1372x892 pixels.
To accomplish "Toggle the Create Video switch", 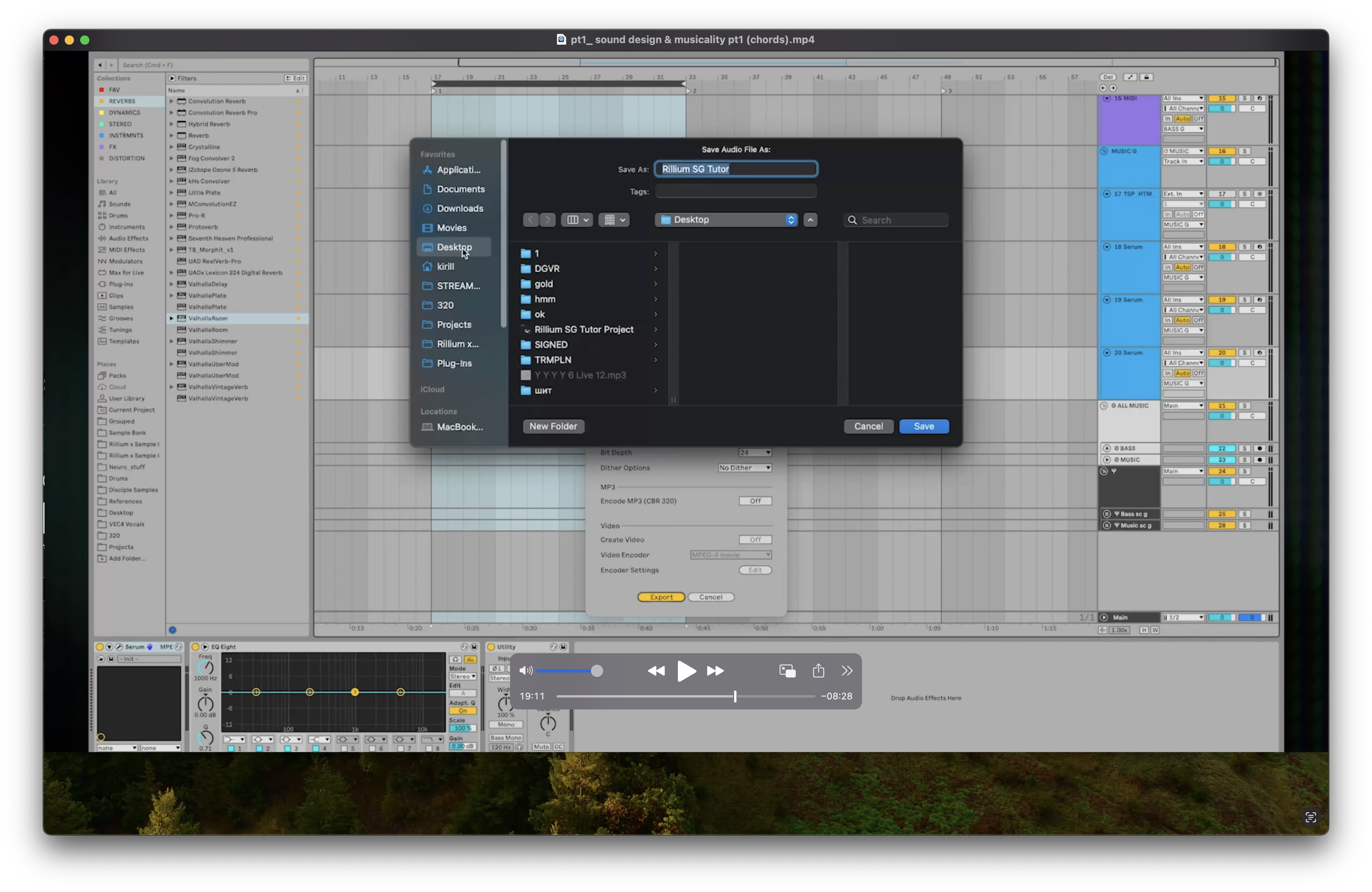I will [755, 539].
